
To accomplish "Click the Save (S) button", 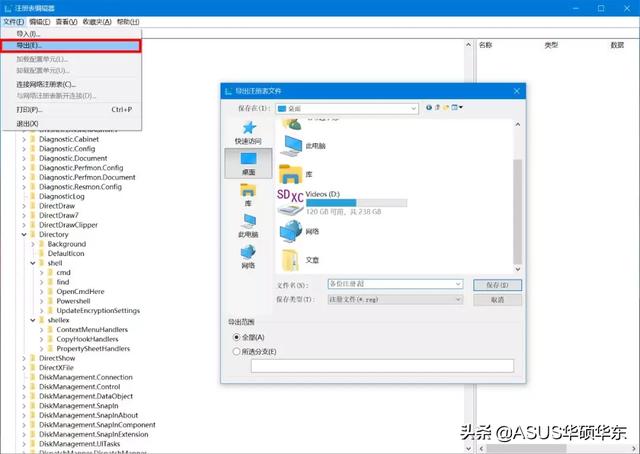I will pyautogui.click(x=497, y=285).
